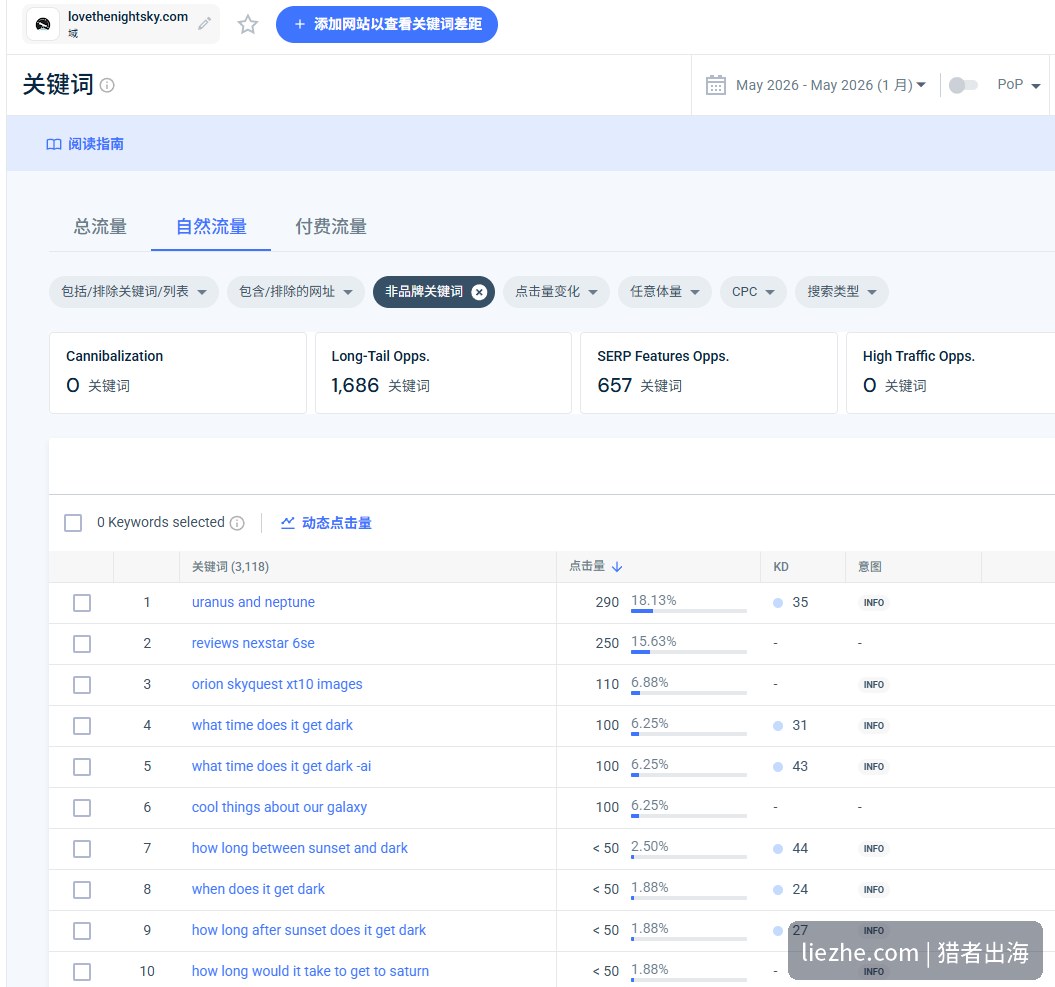Star lovethenightsky.com as a favorite
The width and height of the screenshot is (1055, 987).
pos(248,24)
